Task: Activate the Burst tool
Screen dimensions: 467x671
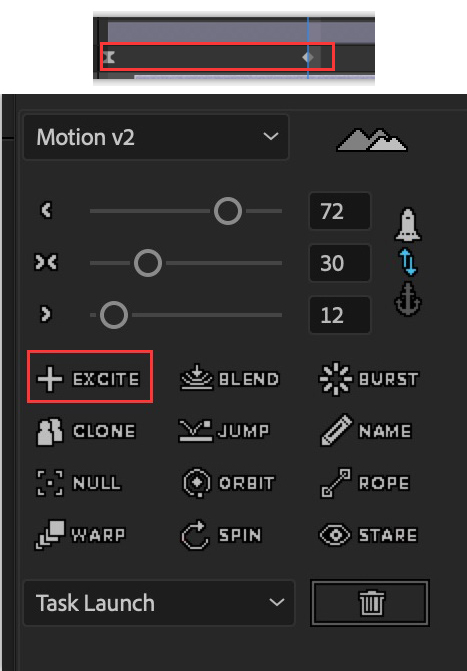Action: point(369,379)
